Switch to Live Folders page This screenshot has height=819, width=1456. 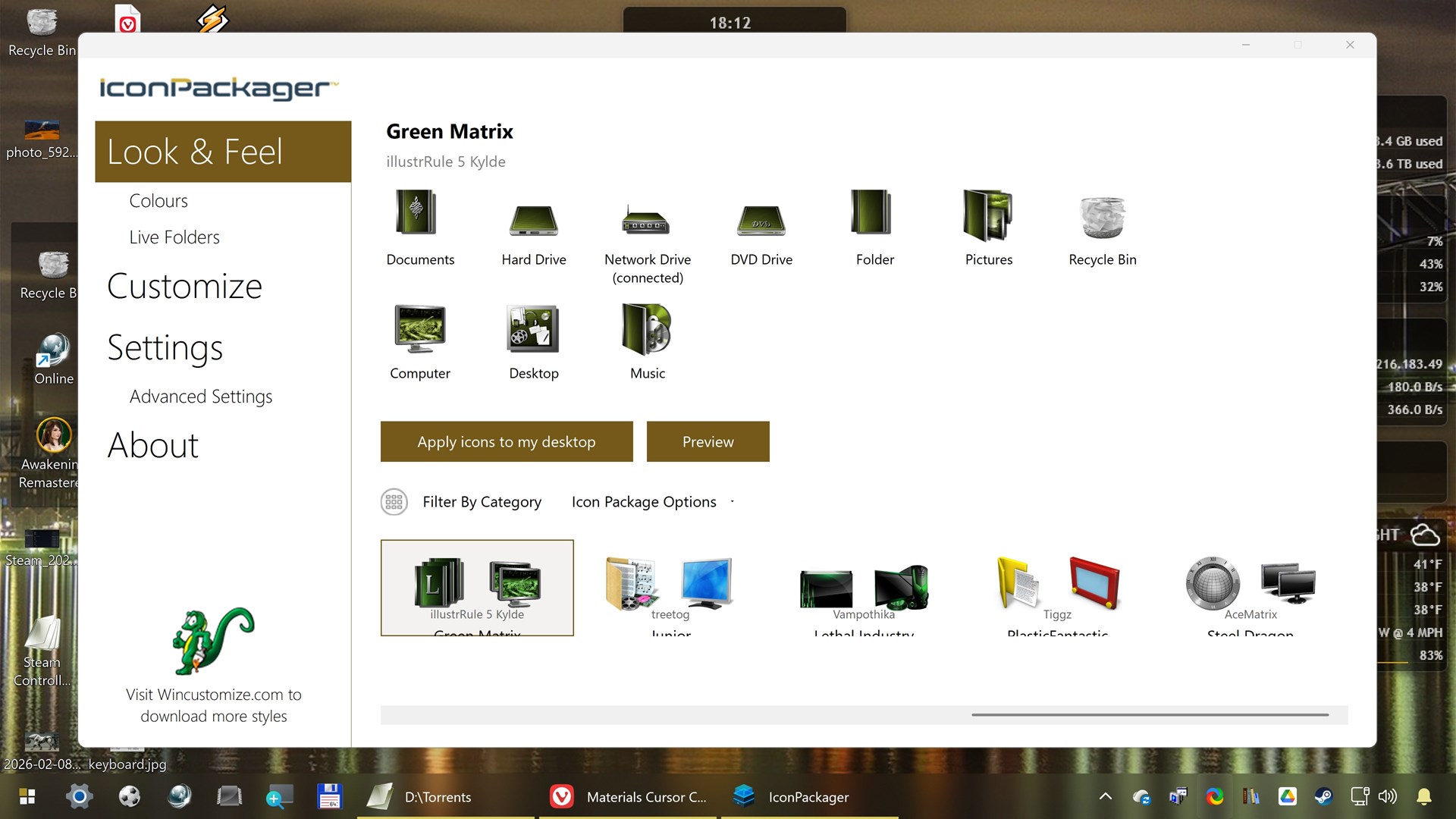point(174,237)
